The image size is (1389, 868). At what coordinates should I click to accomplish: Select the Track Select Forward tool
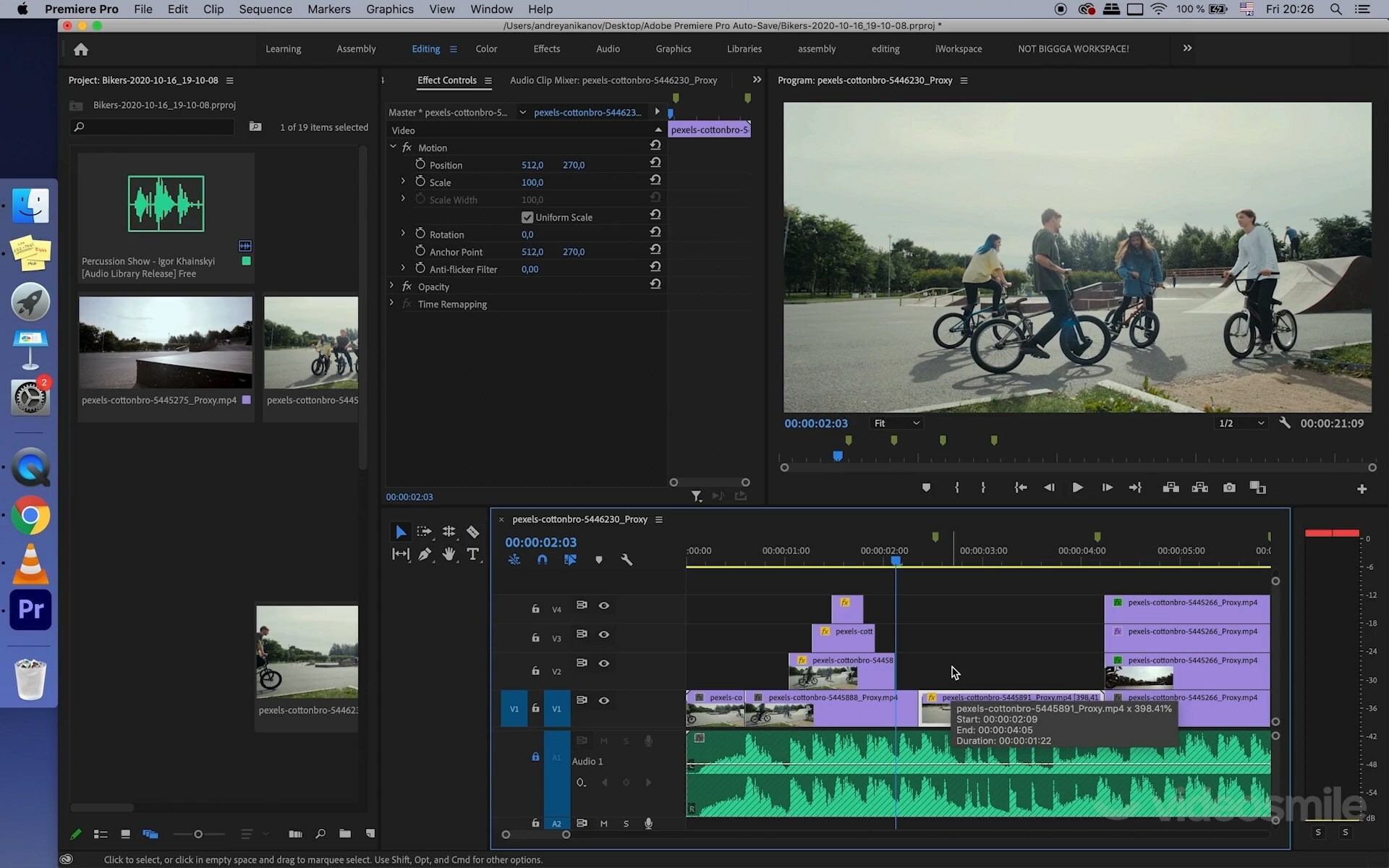(x=425, y=532)
